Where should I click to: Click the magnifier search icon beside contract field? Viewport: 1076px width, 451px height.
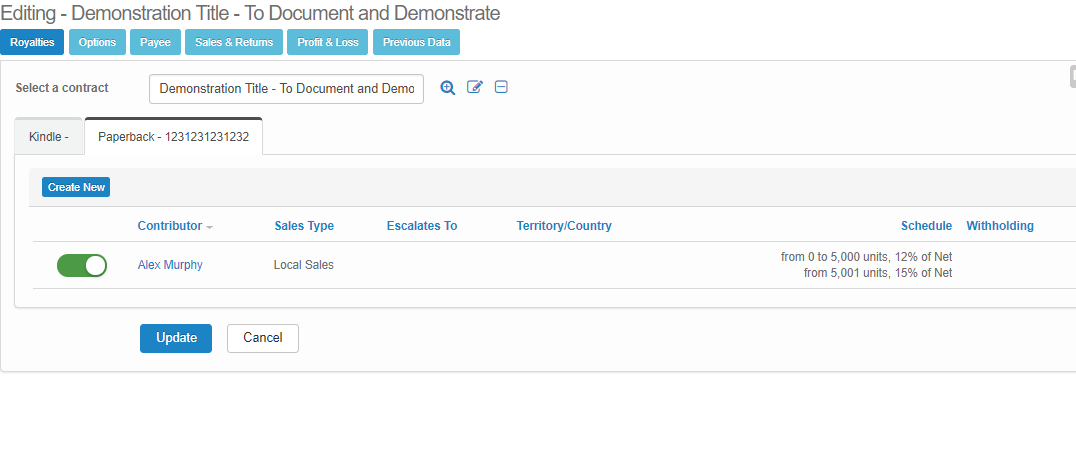pos(448,88)
